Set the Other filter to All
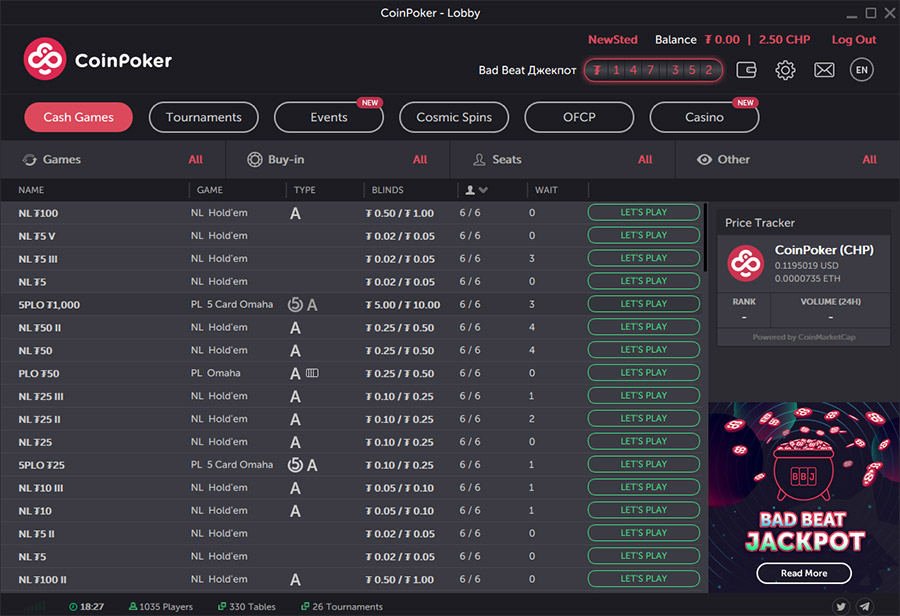Screen dimensions: 900x616 pos(869,159)
